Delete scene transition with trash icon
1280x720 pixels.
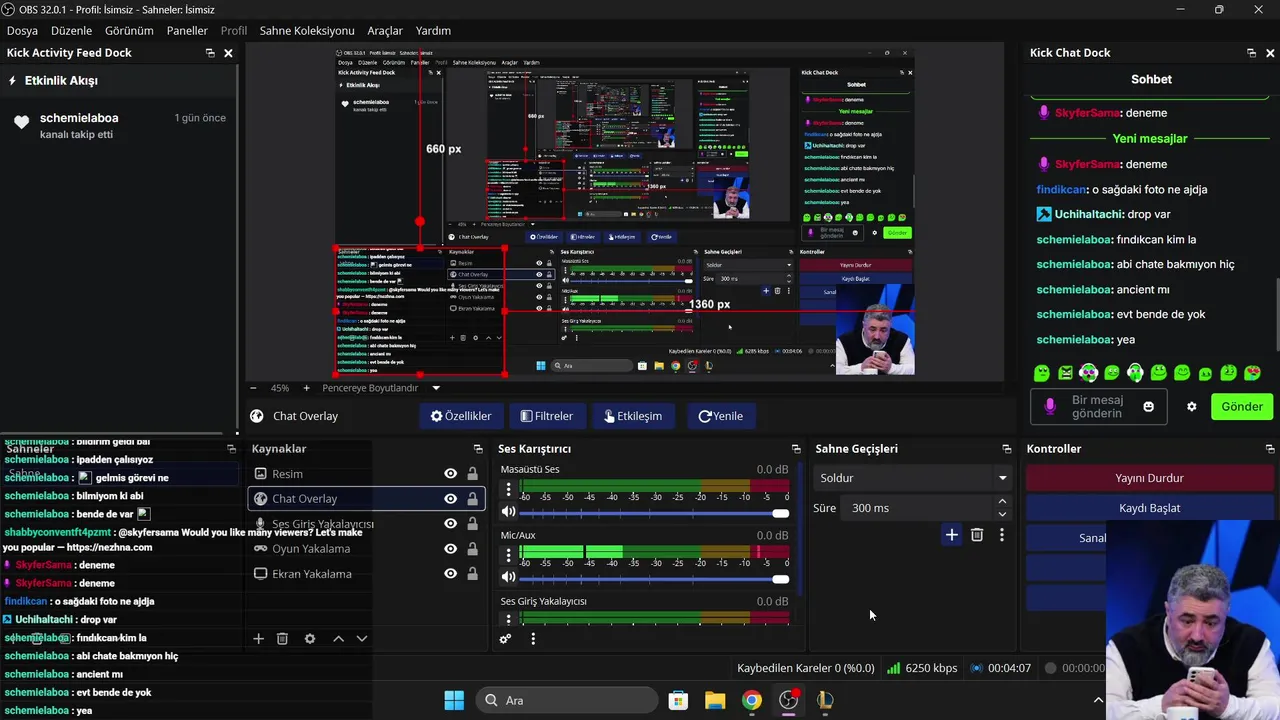point(977,535)
